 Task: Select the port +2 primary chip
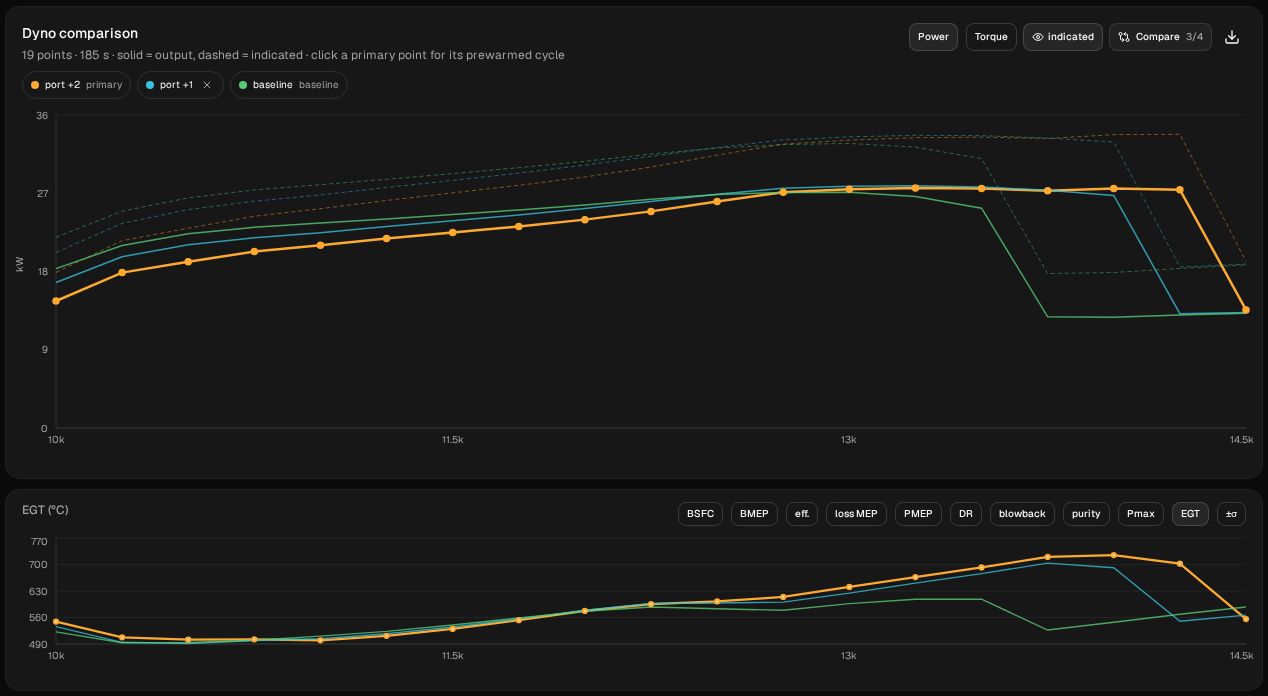[x=77, y=85]
